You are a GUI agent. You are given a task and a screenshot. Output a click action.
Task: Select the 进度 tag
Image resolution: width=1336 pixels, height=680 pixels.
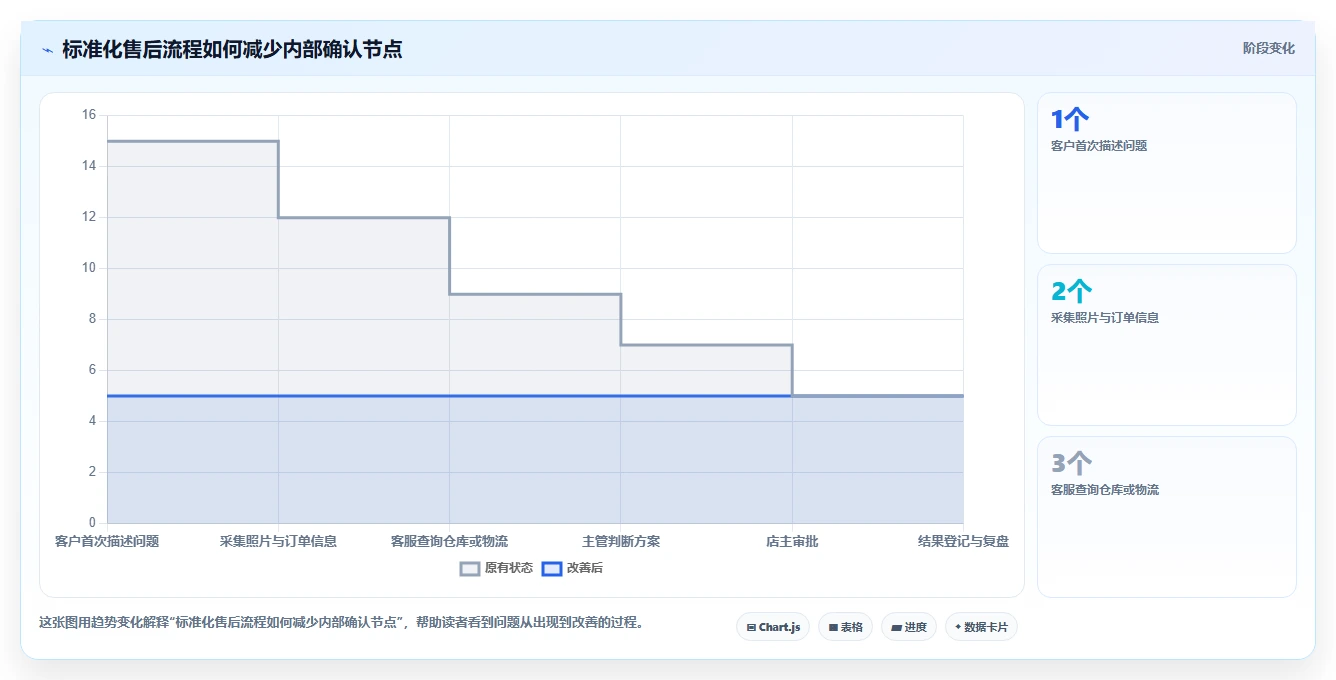tap(909, 627)
